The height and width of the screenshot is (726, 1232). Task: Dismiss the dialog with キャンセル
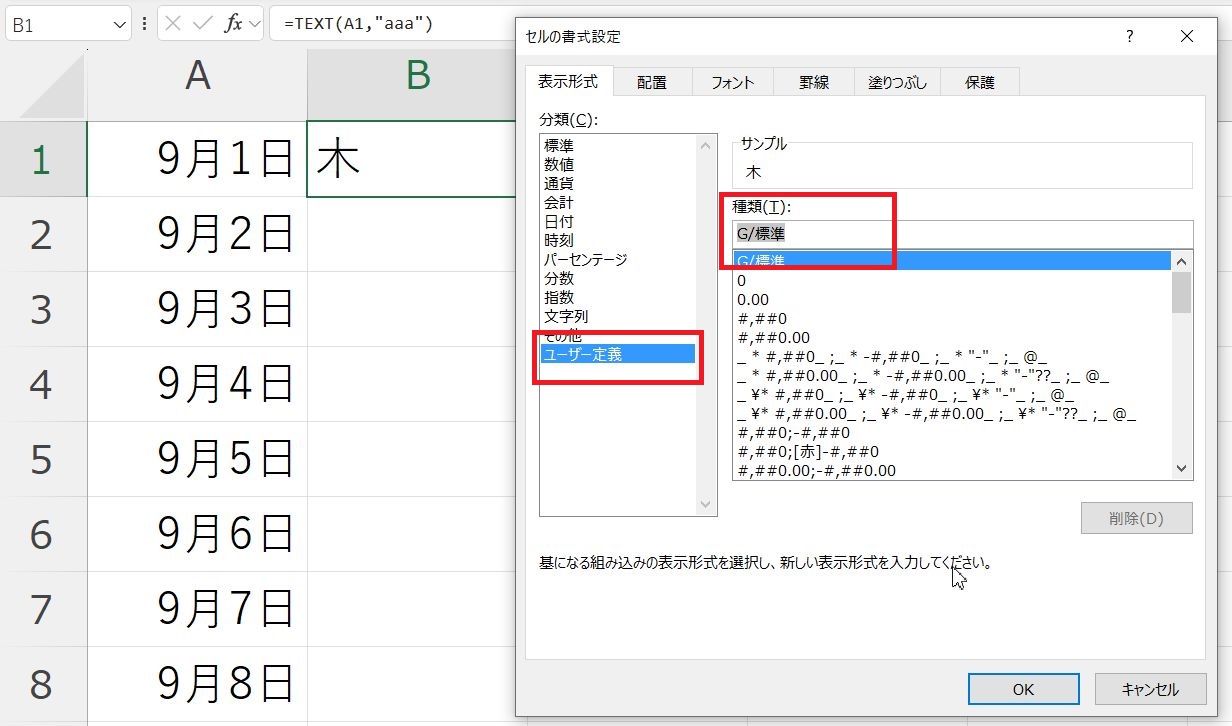pos(1148,689)
